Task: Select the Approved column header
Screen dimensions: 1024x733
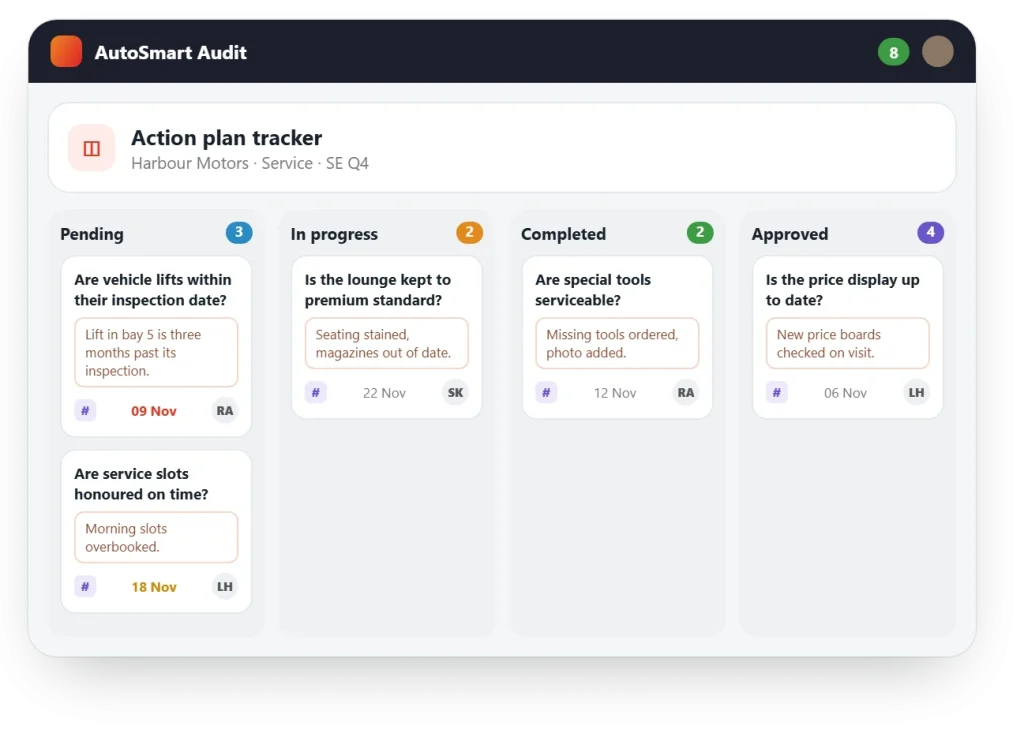Action: coord(790,234)
